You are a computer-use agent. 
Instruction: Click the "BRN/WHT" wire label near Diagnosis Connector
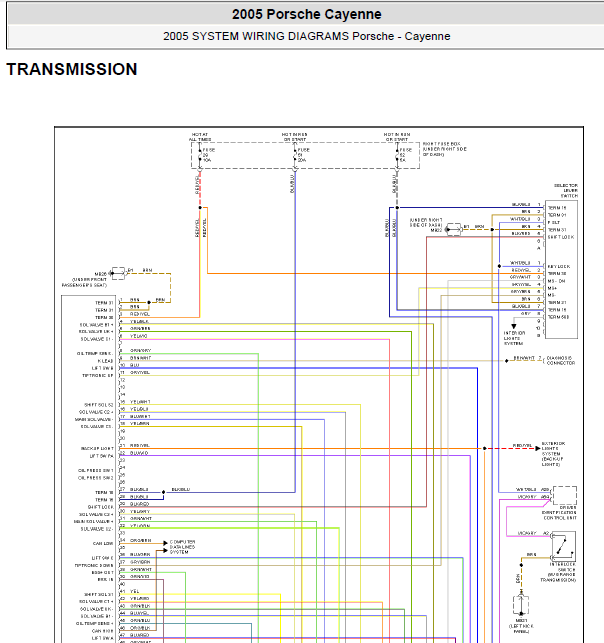pos(524,358)
